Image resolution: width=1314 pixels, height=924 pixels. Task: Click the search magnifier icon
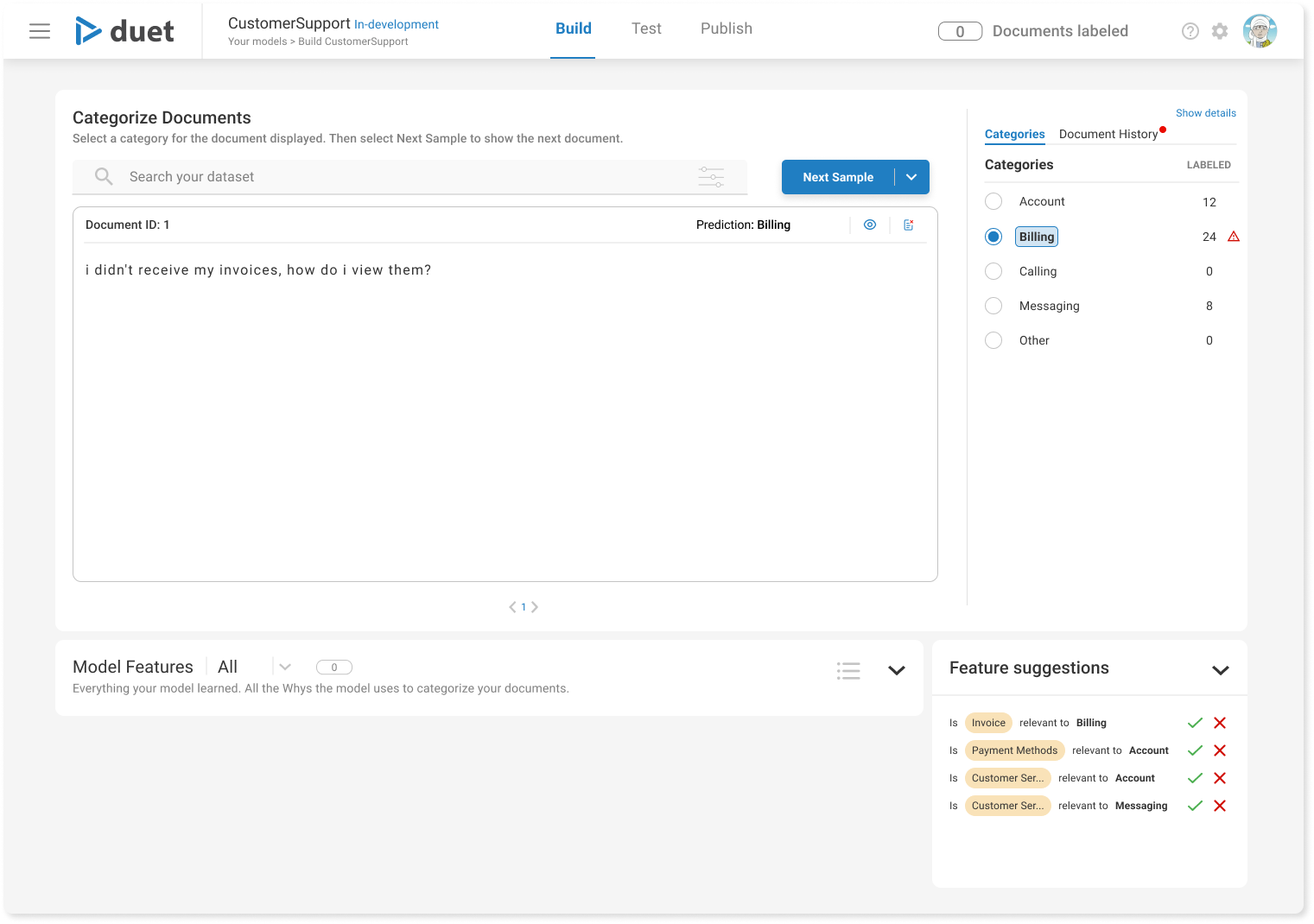coord(104,176)
